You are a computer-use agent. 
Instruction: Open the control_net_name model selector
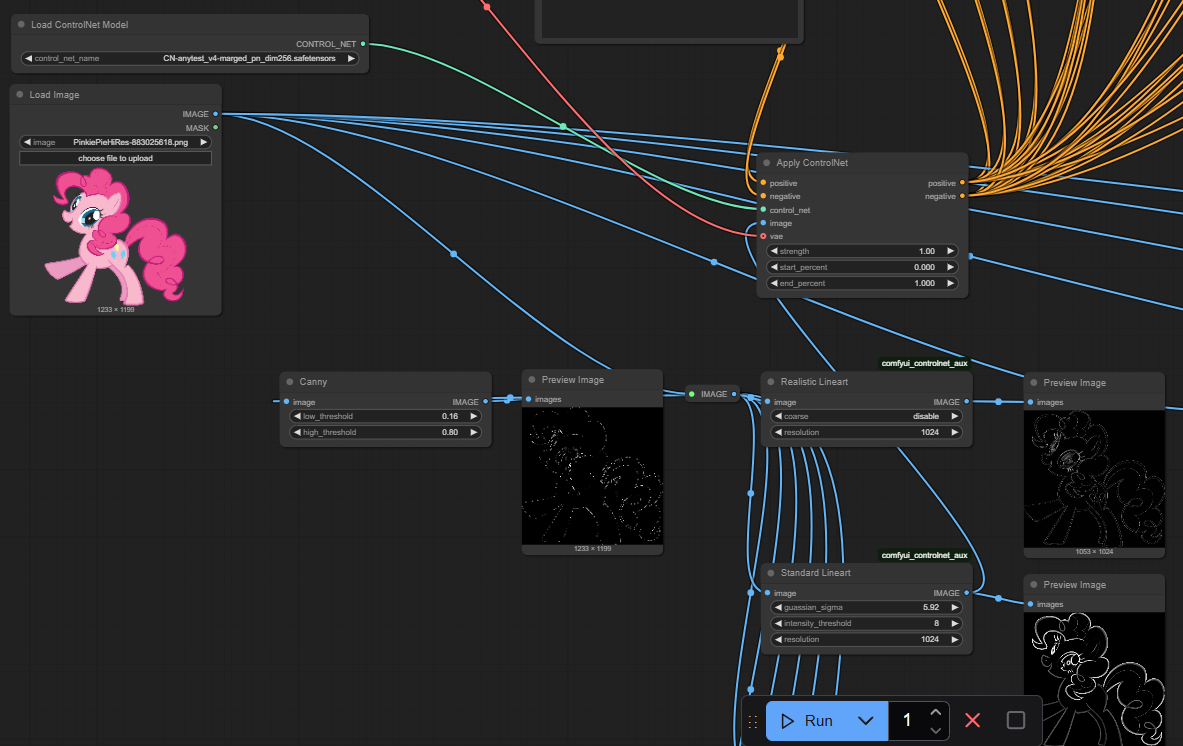189,58
